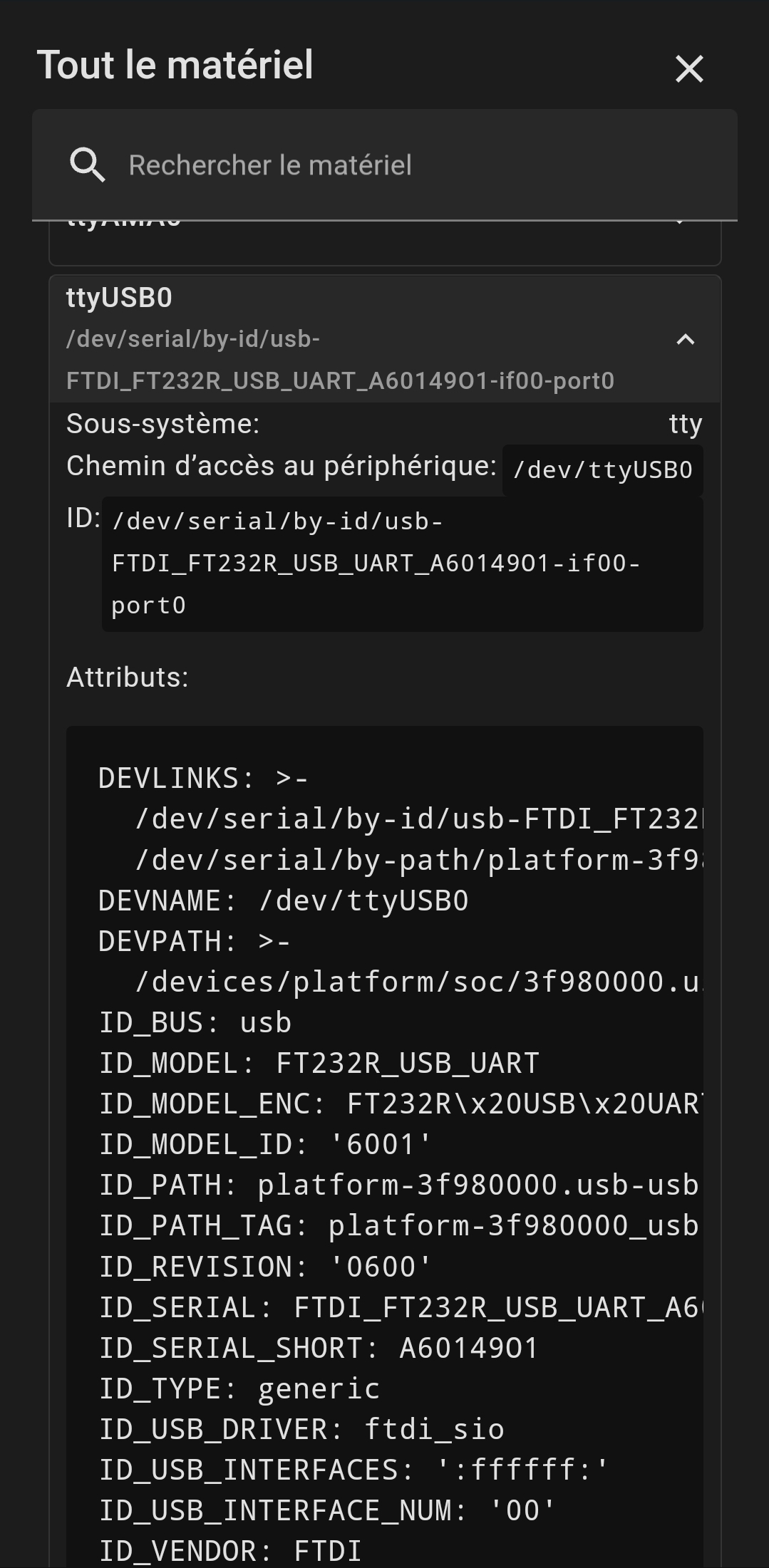Click the ID_SERIAL_SHORT attribute line

point(319,1348)
